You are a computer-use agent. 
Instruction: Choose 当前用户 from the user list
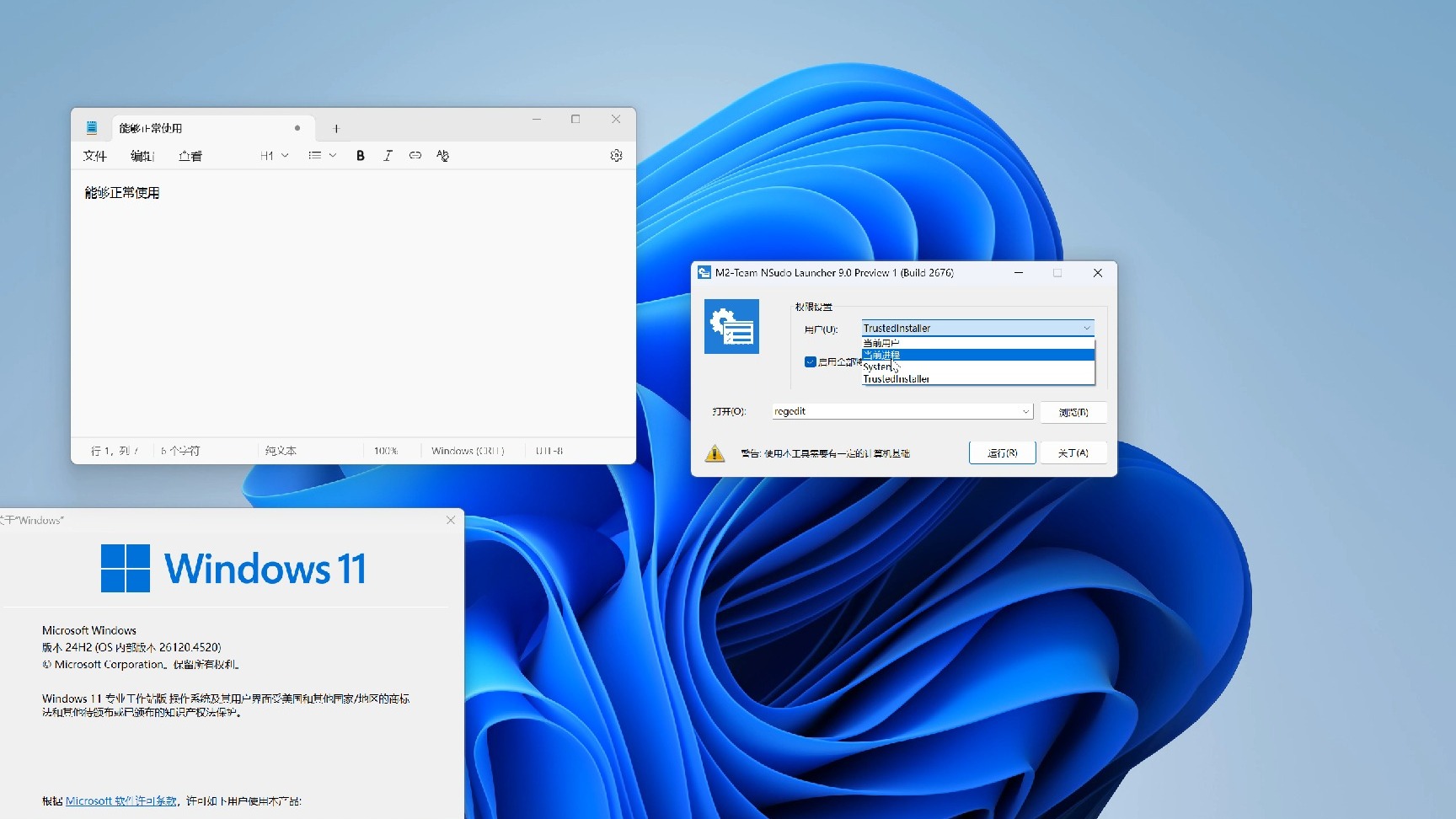(977, 343)
